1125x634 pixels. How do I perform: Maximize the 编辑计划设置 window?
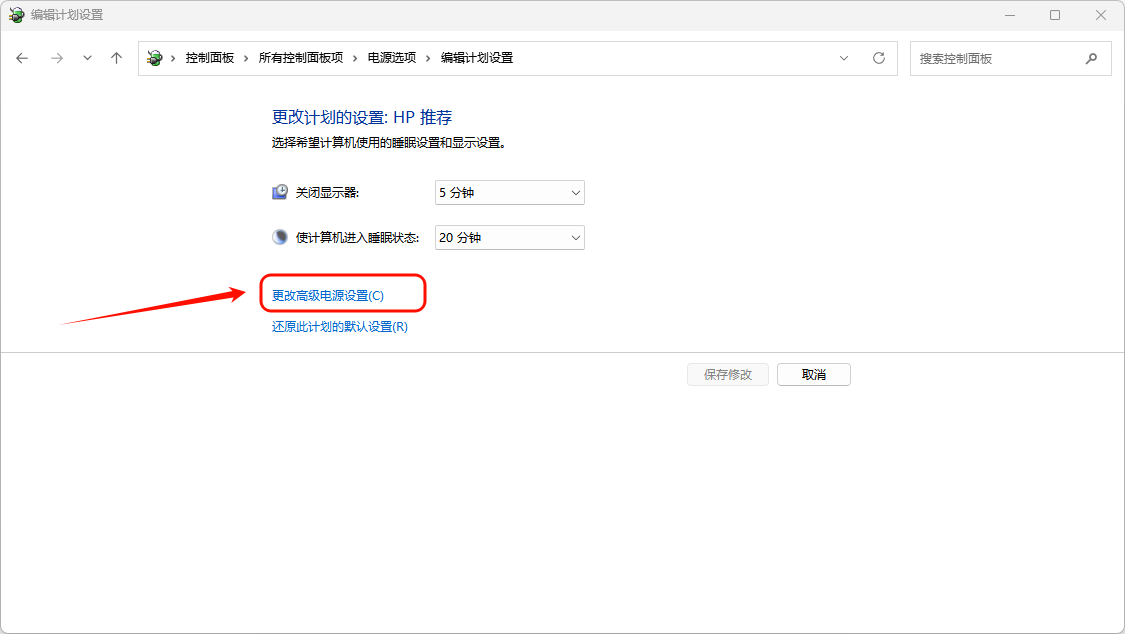(1055, 15)
